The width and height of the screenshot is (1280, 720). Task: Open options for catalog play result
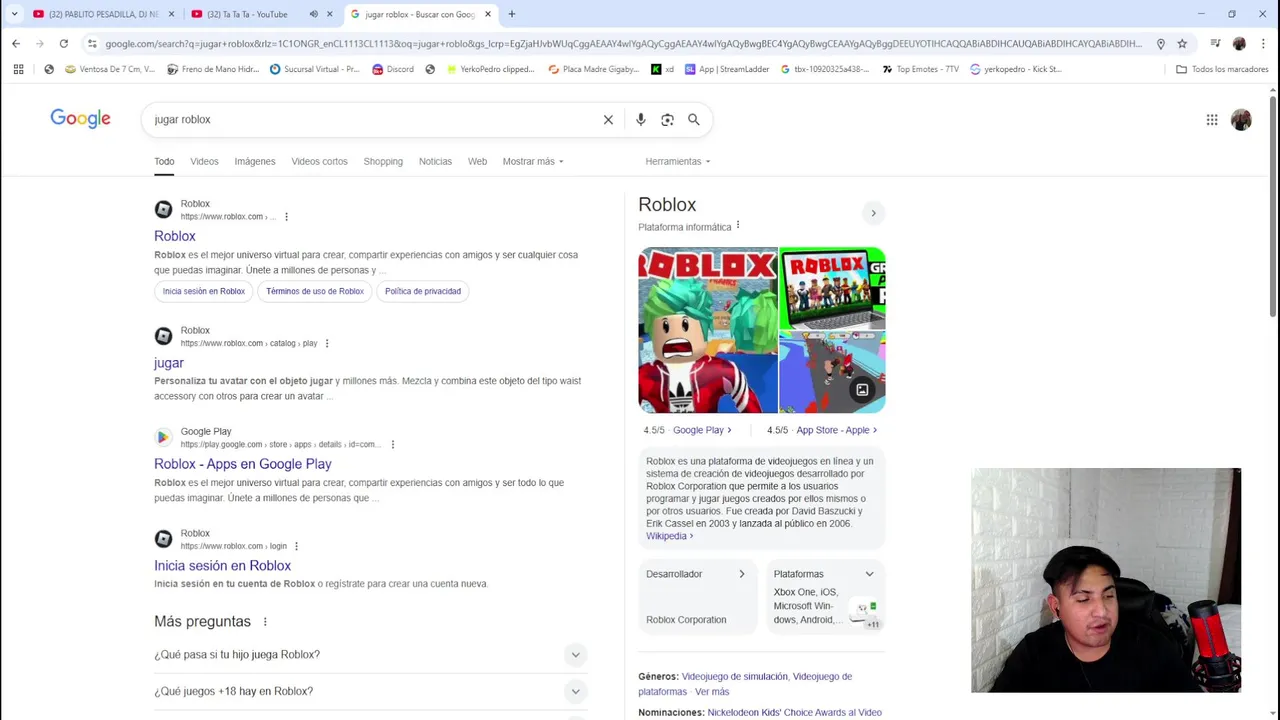326,343
